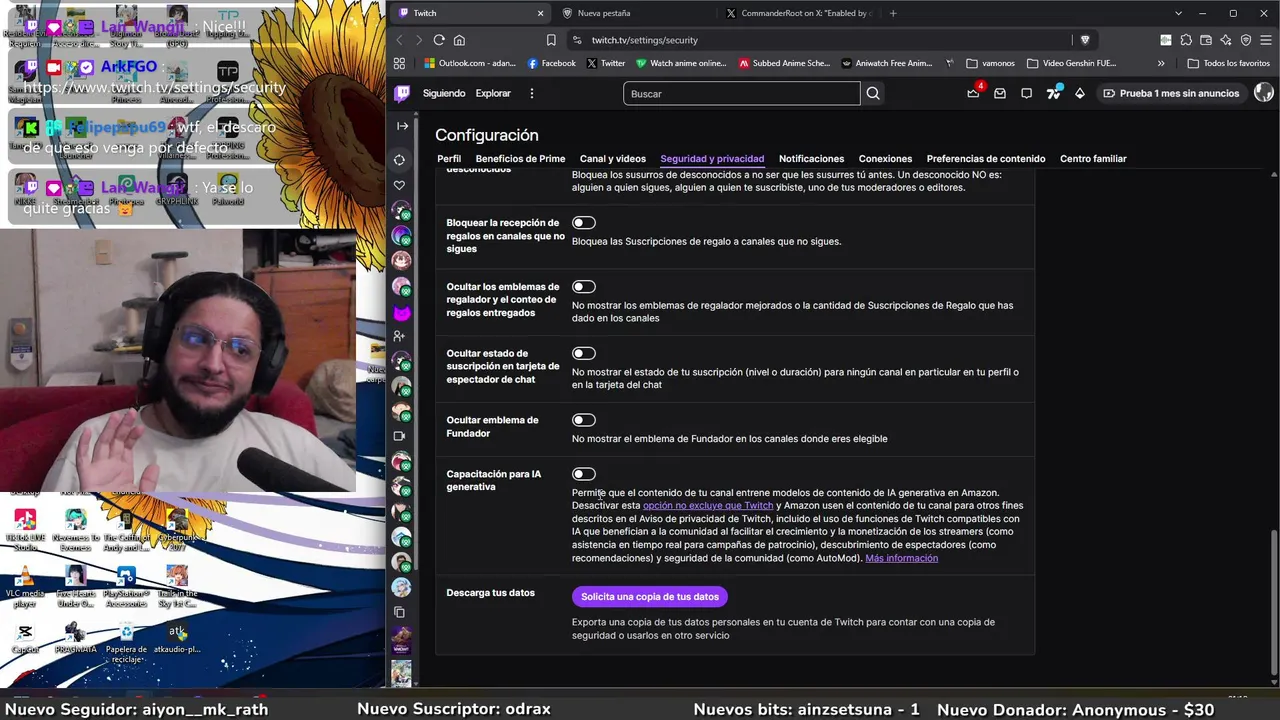Open Preferencias de contenido tab
Image resolution: width=1280 pixels, height=720 pixels.
(x=986, y=158)
